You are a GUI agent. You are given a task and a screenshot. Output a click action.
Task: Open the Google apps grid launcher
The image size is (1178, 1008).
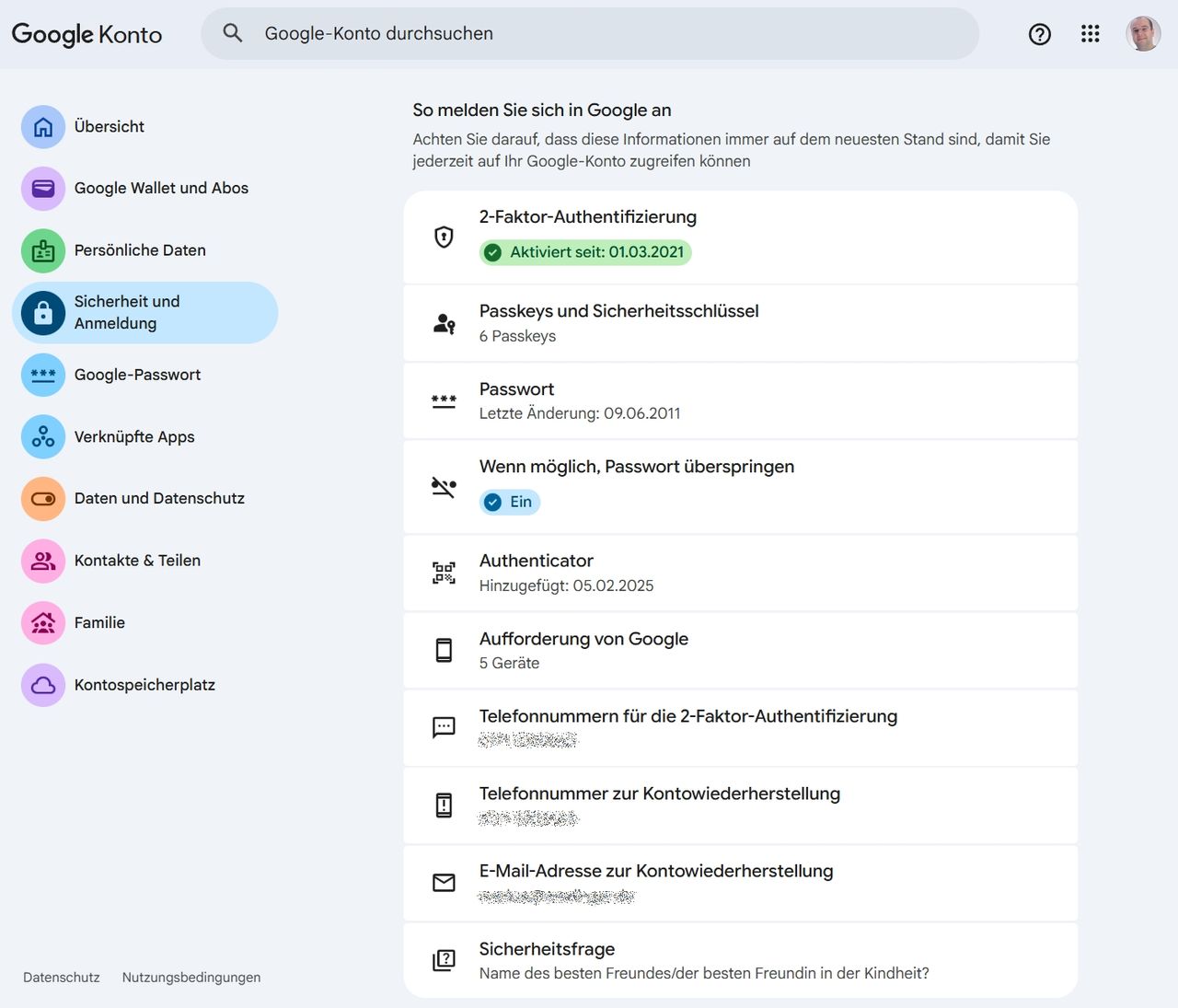1091,34
